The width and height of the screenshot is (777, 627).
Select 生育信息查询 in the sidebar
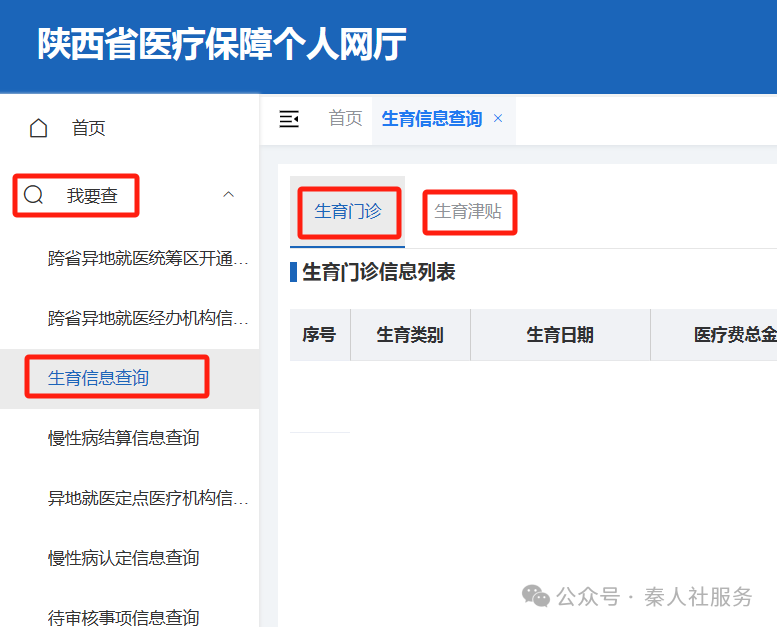(x=98, y=378)
